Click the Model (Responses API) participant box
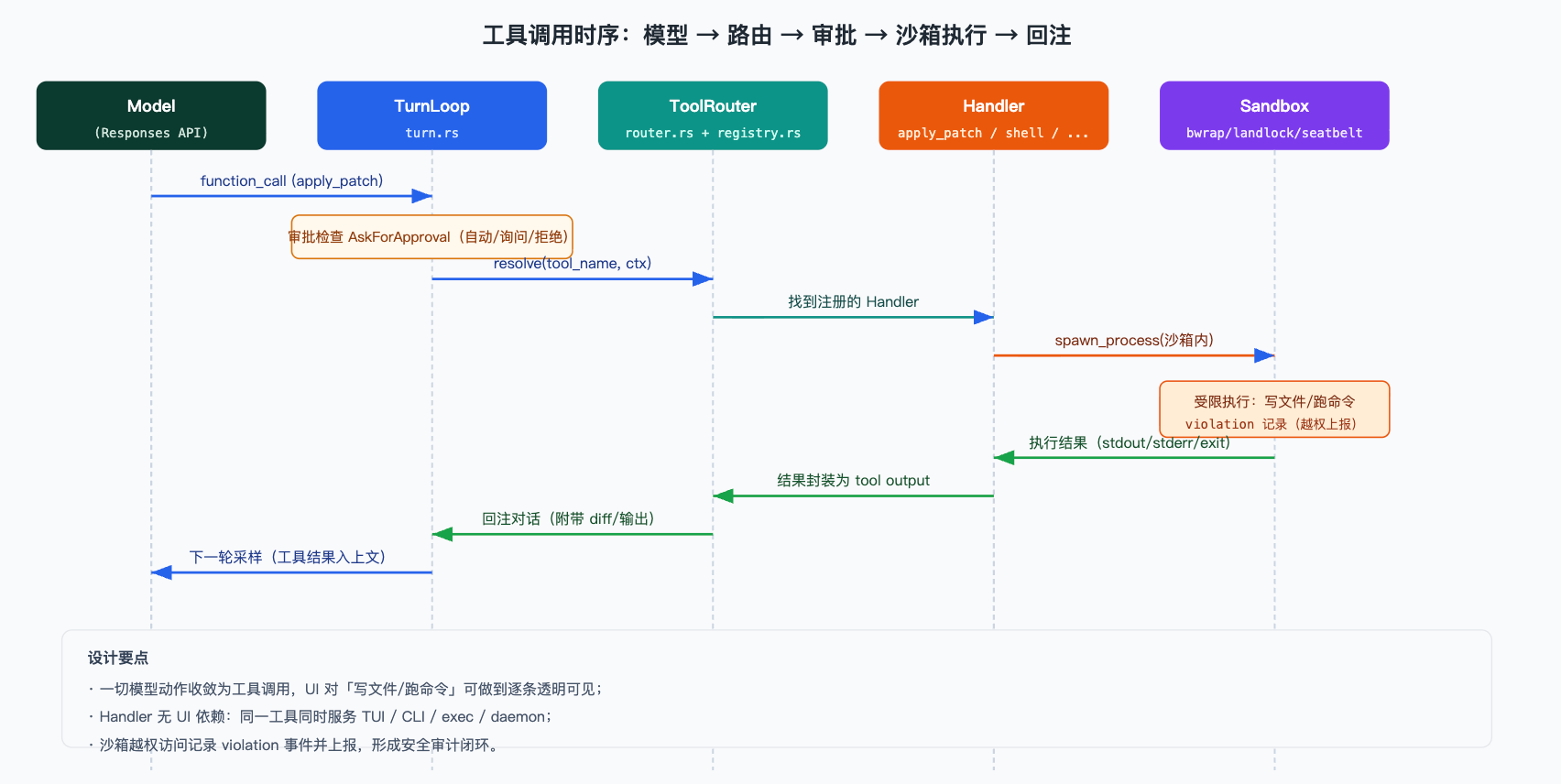Screen dimensions: 1561x784 (x=151, y=115)
